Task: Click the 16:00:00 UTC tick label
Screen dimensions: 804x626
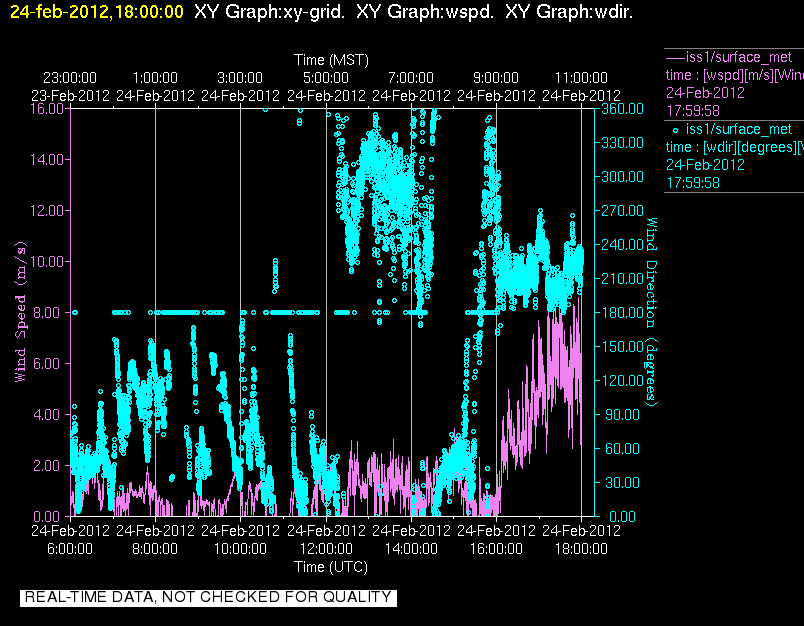Action: (x=496, y=549)
